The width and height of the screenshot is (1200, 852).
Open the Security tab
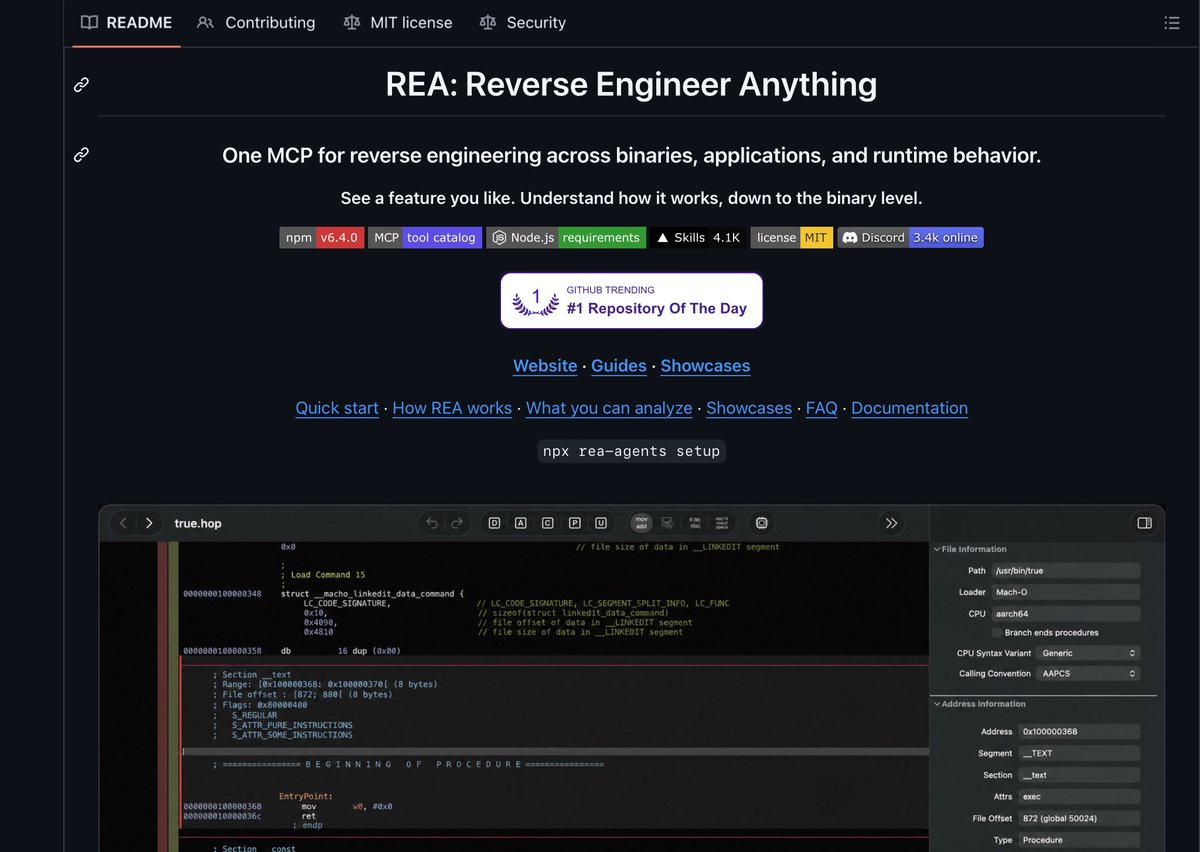coord(523,22)
